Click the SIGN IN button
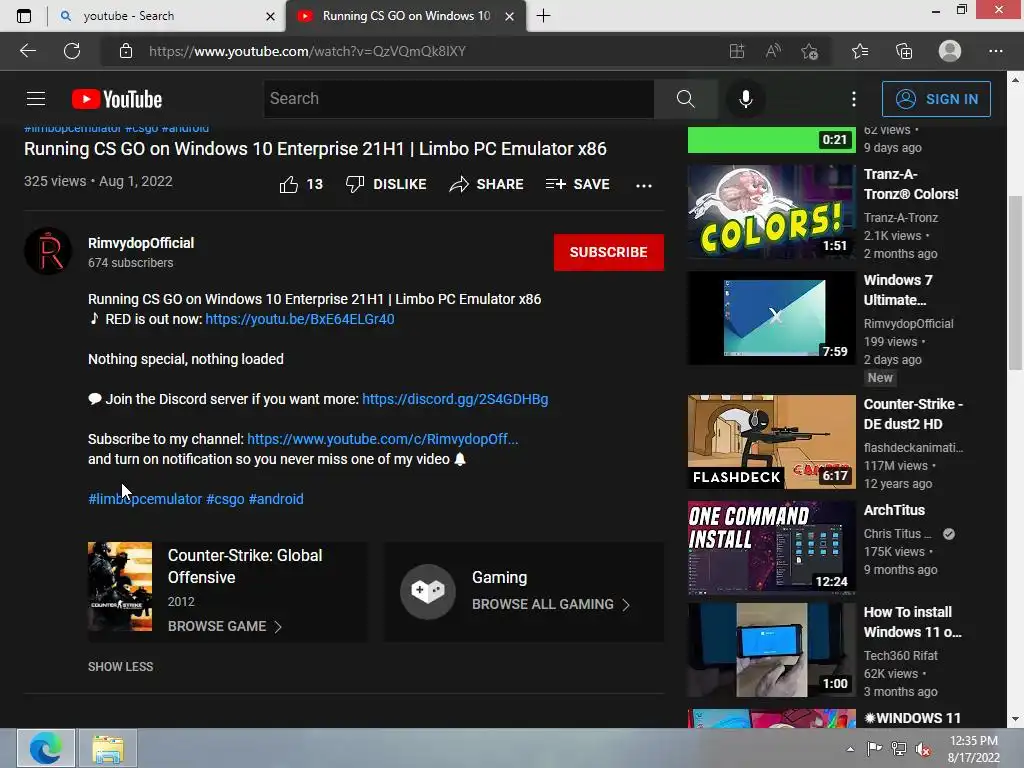 (x=936, y=99)
